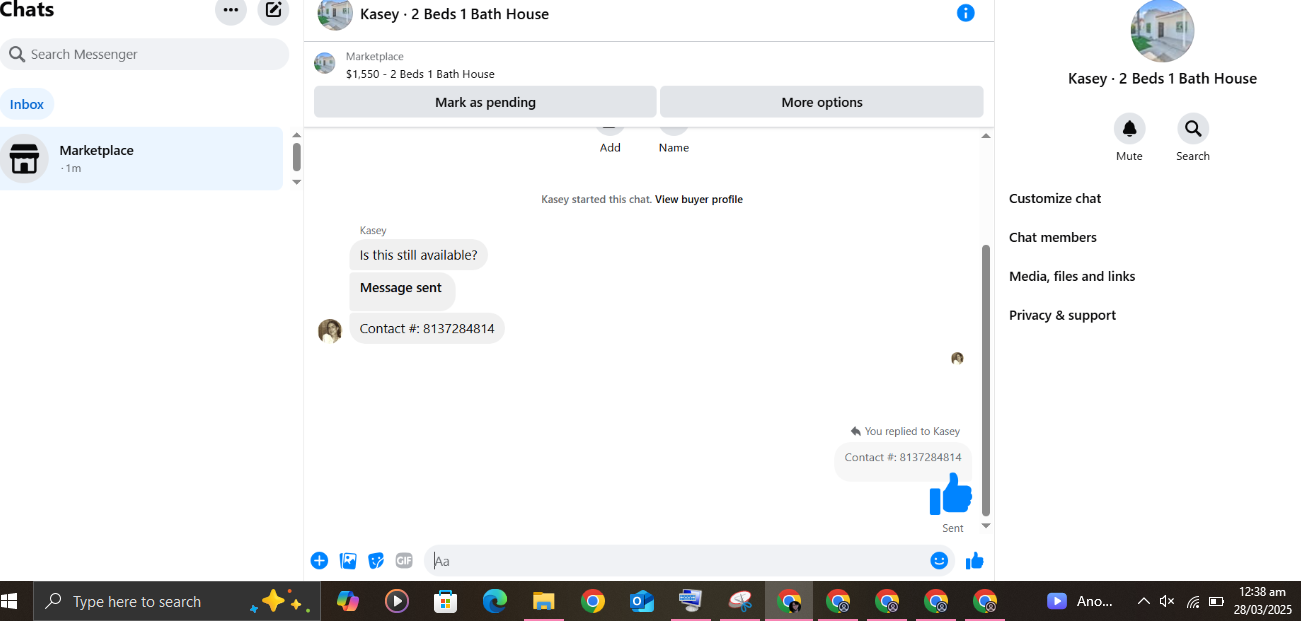Click the 'Is this still available?' message

pyautogui.click(x=418, y=255)
